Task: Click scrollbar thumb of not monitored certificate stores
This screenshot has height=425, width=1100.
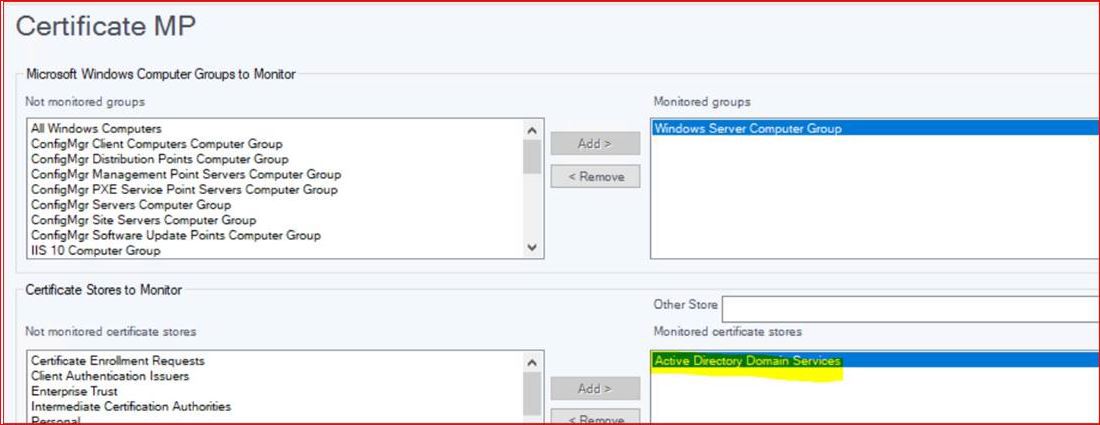Action: tap(532, 394)
